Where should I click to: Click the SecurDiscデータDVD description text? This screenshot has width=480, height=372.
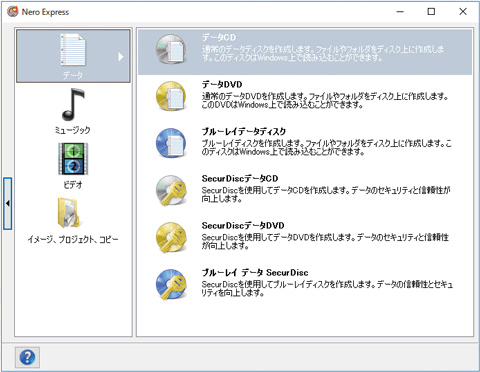(x=325, y=242)
